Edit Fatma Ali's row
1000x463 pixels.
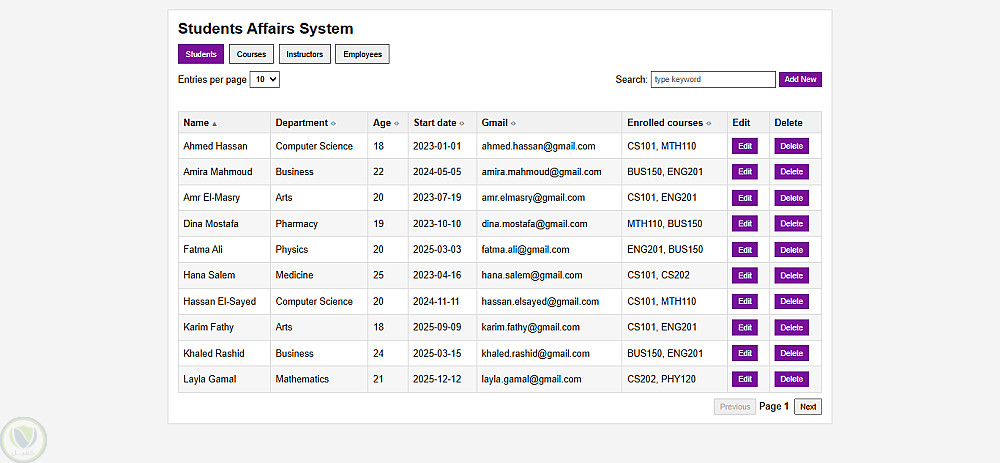(x=744, y=250)
